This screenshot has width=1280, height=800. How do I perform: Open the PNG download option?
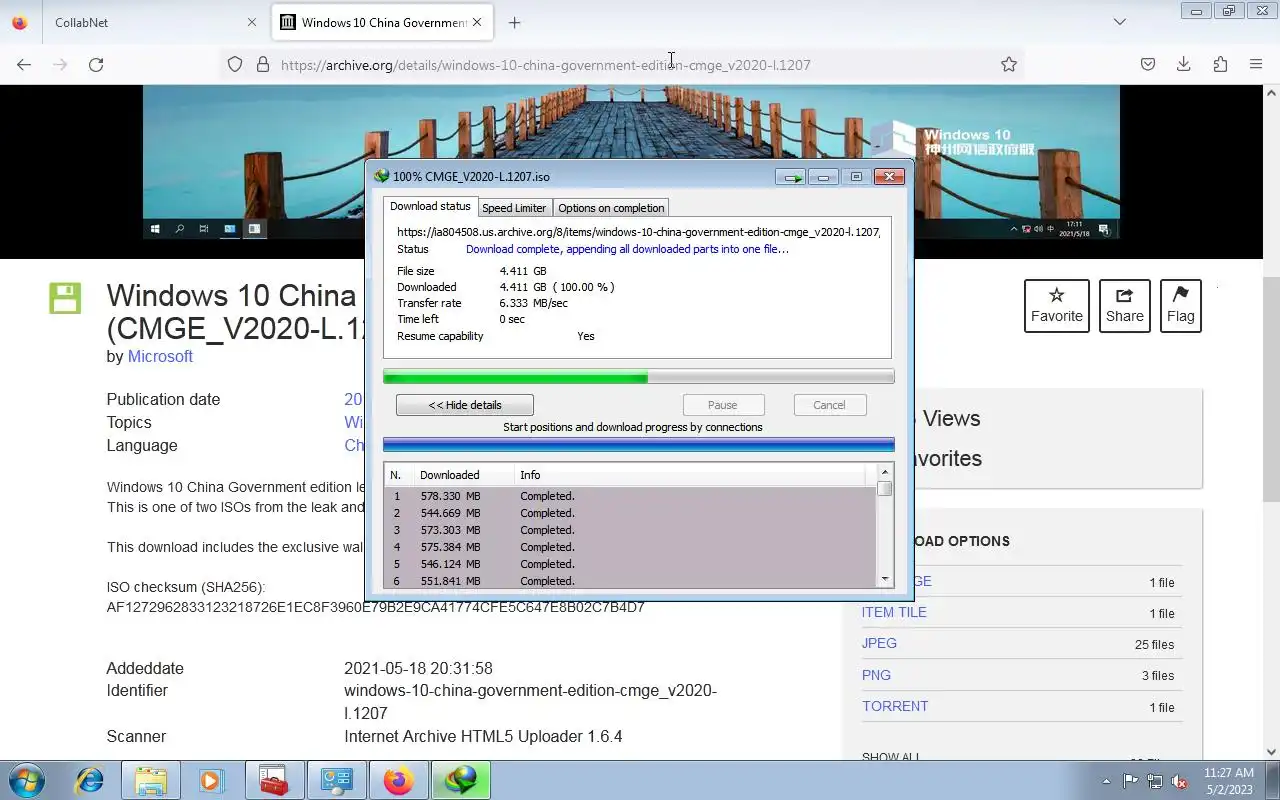[x=876, y=675]
